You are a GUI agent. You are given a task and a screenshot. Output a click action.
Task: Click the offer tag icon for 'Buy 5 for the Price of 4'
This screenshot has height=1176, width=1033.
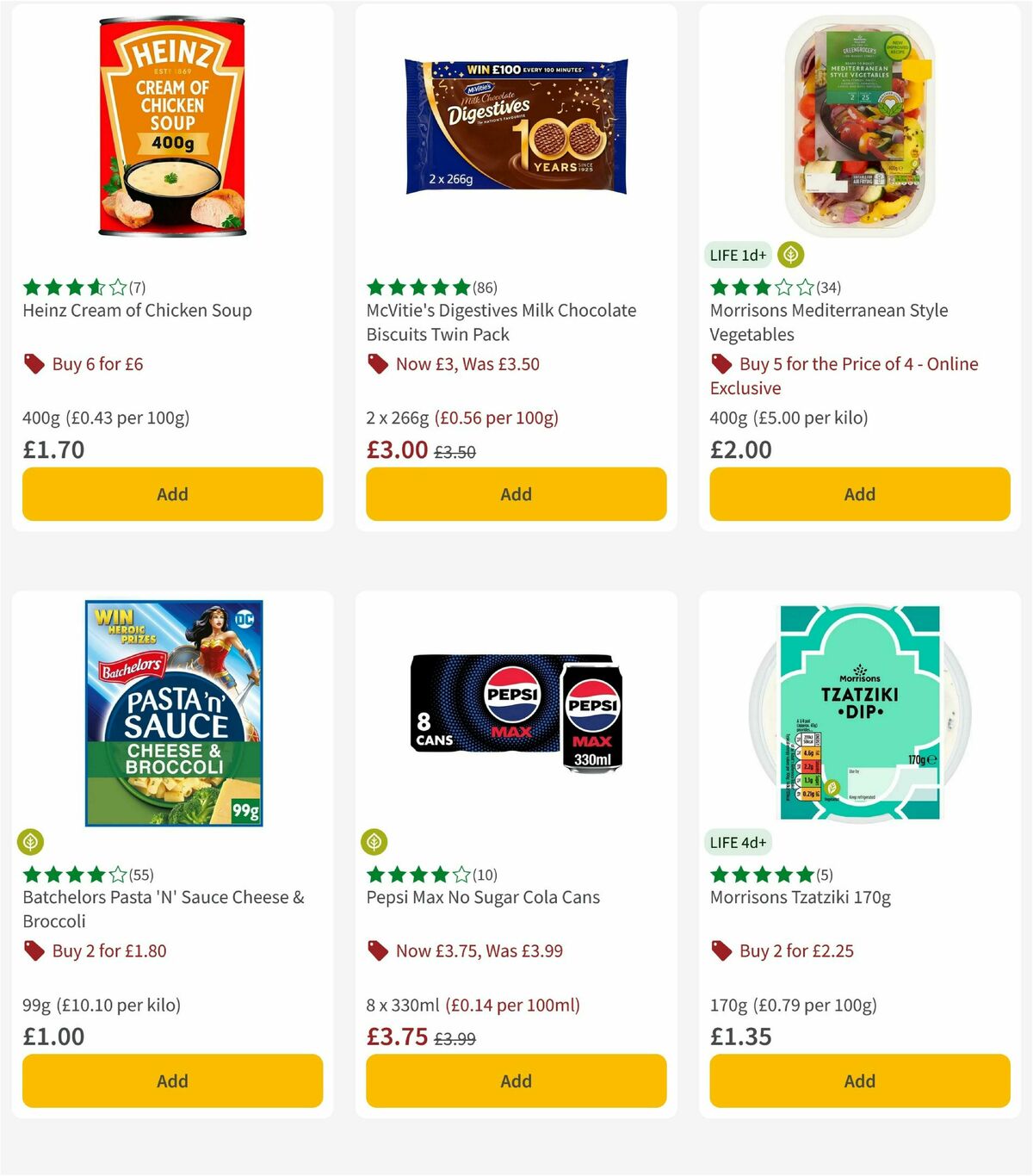pyautogui.click(x=721, y=363)
